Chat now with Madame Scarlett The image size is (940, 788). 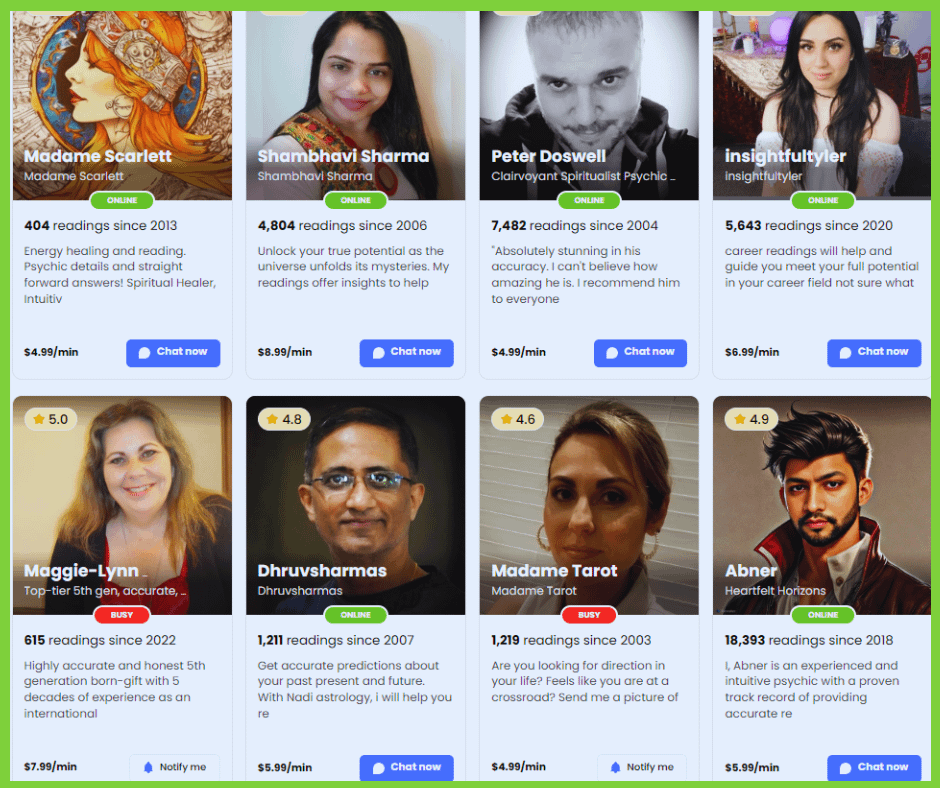173,353
